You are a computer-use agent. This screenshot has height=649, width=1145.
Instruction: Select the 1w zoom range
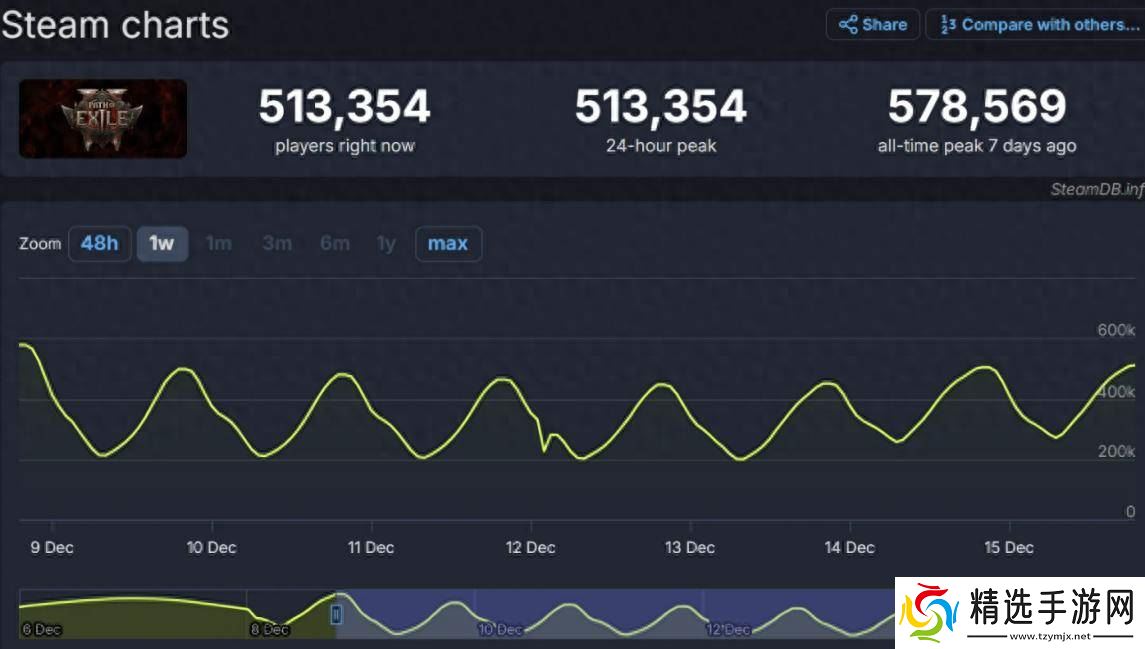(162, 243)
